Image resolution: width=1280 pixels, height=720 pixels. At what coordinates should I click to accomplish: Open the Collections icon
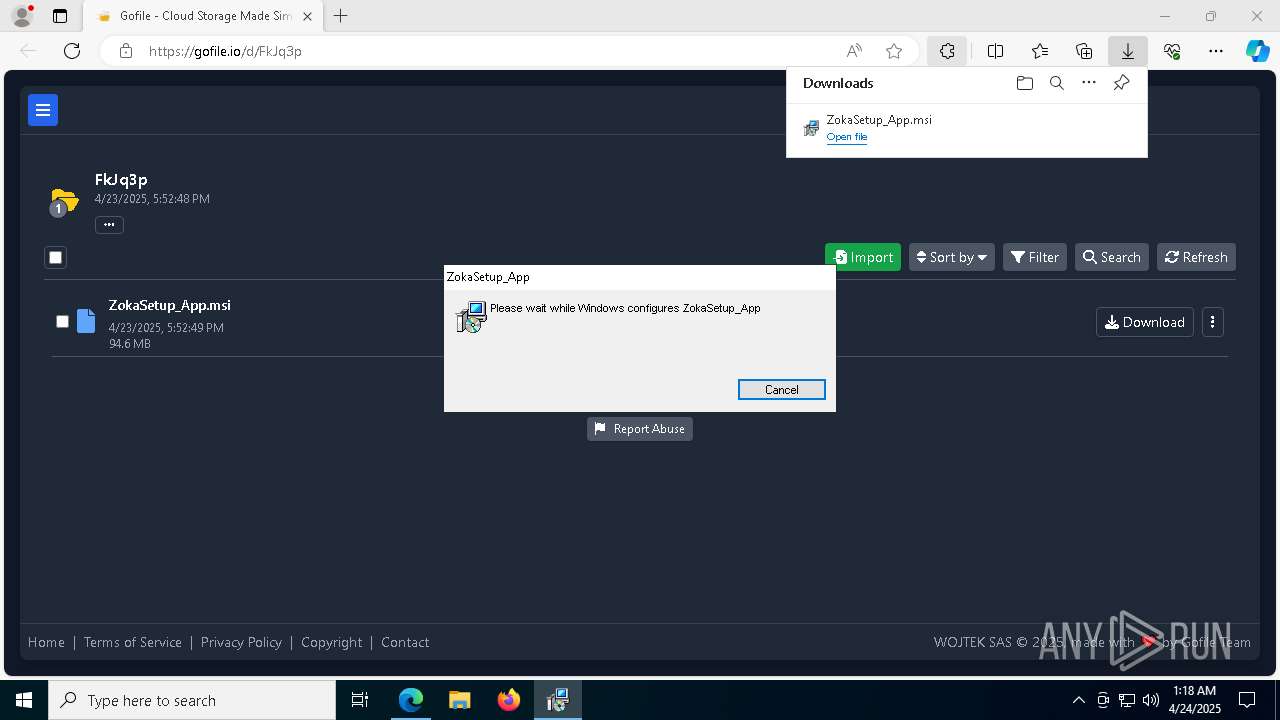pyautogui.click(x=1084, y=51)
